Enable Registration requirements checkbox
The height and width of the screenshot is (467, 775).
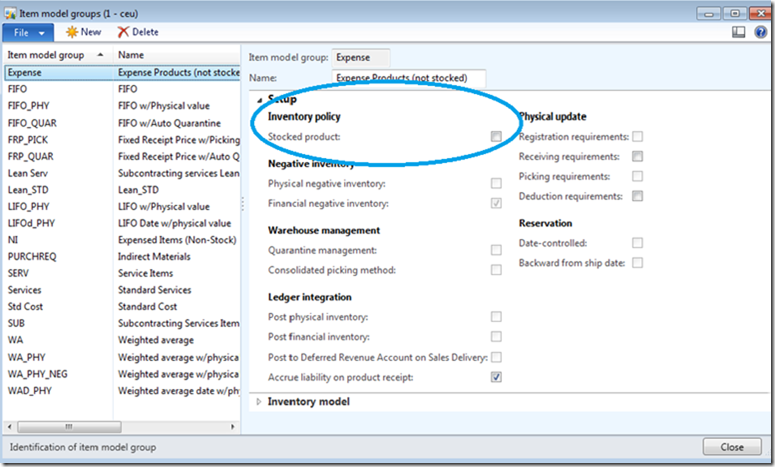[x=637, y=136]
